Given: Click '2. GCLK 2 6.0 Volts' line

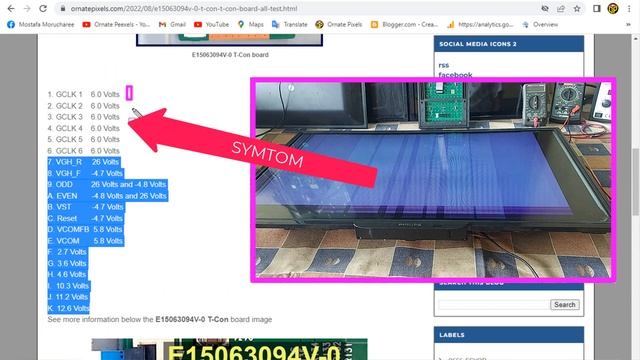Looking at the screenshot, I should click(x=83, y=106).
